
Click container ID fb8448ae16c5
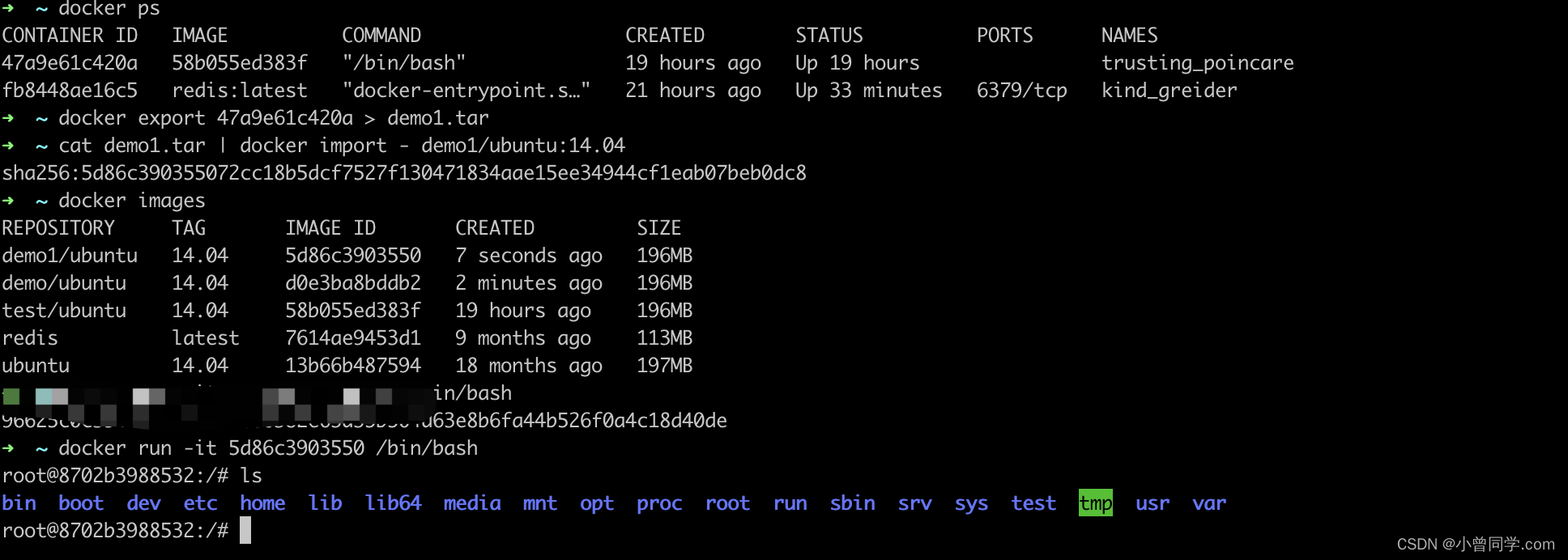point(70,91)
